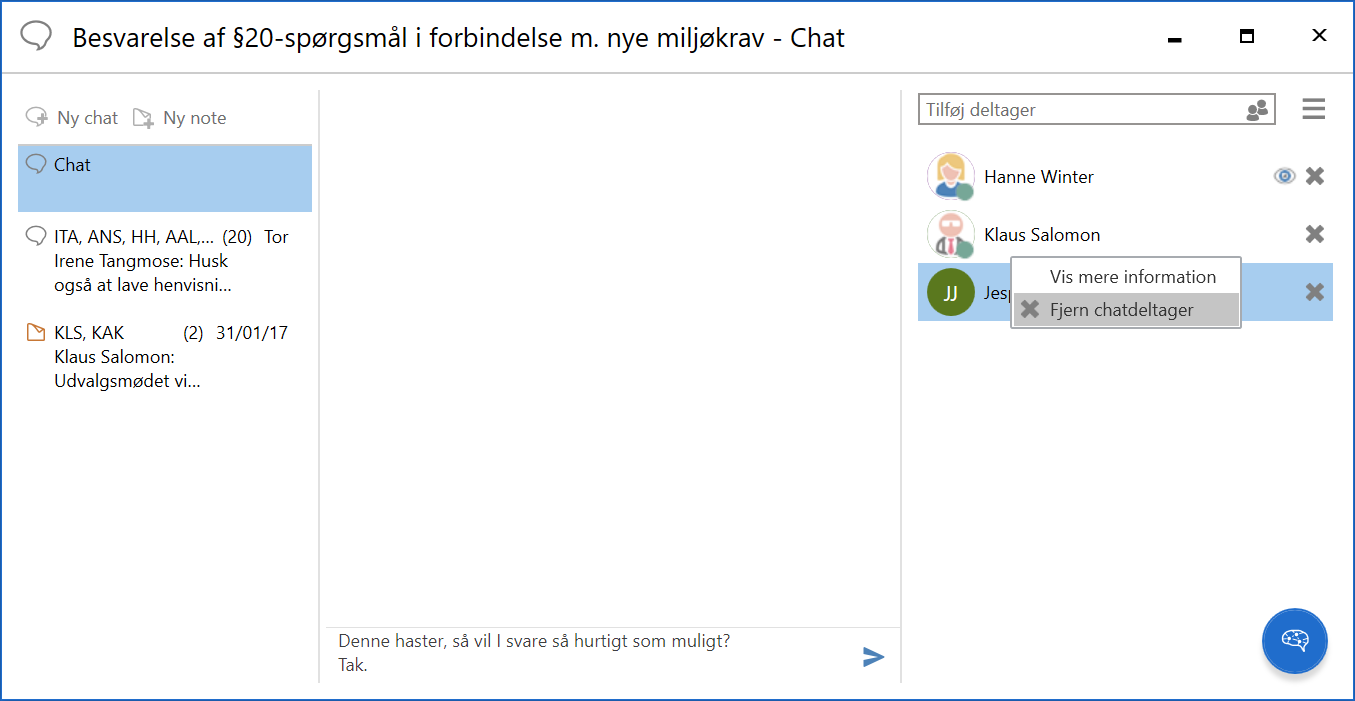Open the hamburger menu above participants
The width and height of the screenshot is (1355, 701).
pos(1313,109)
